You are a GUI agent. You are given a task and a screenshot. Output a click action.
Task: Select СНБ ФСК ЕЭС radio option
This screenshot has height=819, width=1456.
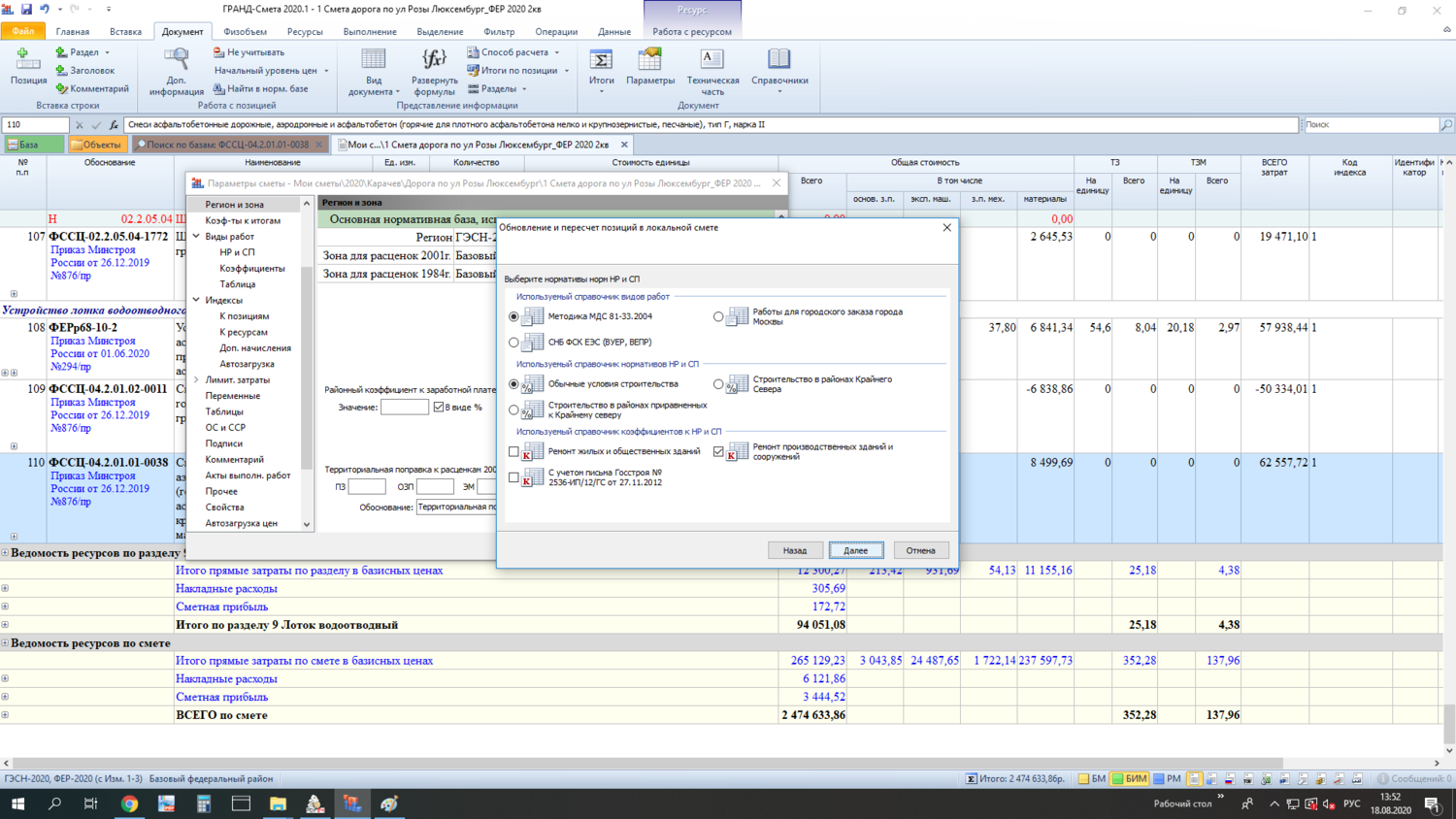coord(514,343)
